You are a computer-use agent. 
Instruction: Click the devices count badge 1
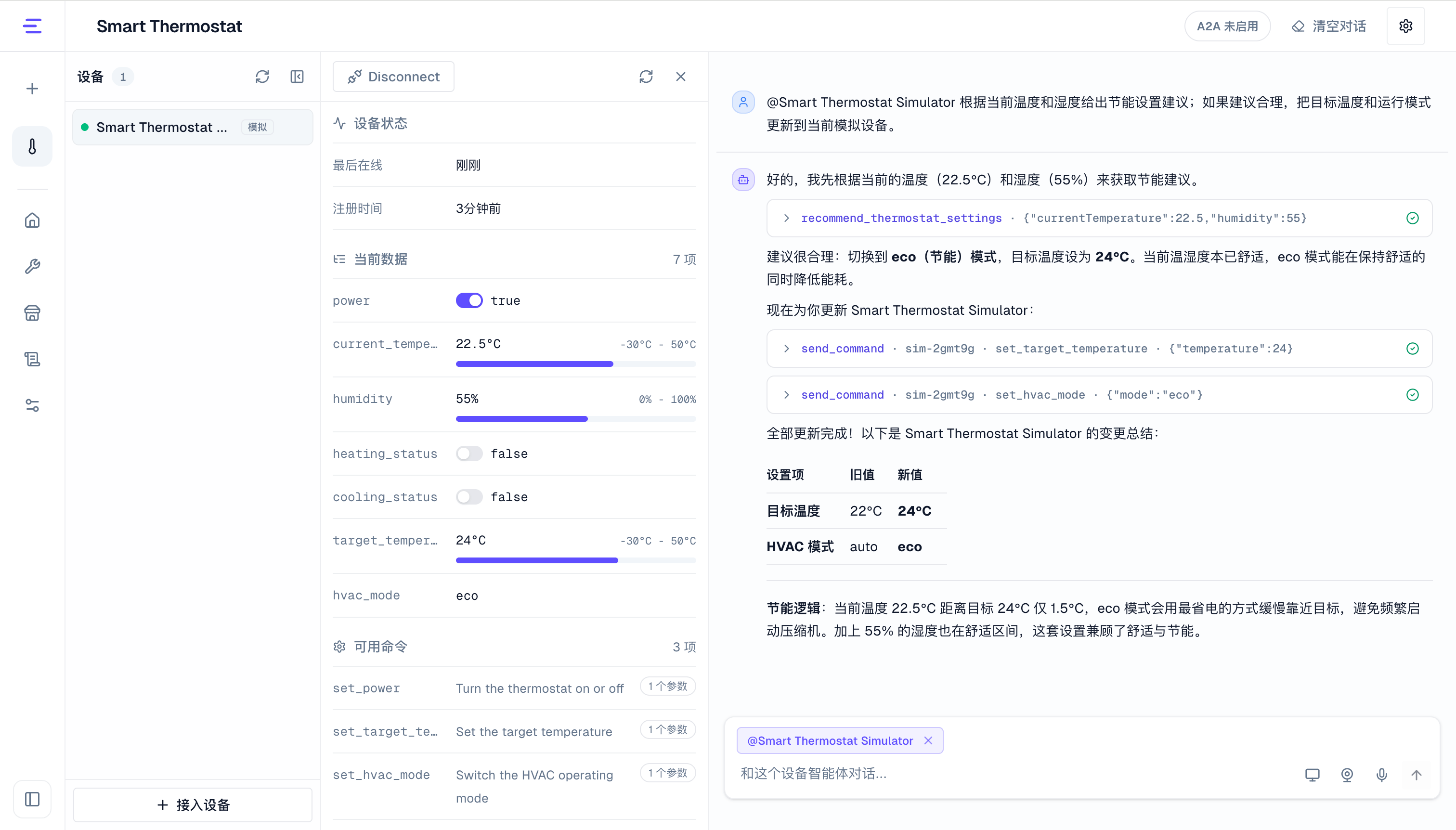click(x=123, y=77)
